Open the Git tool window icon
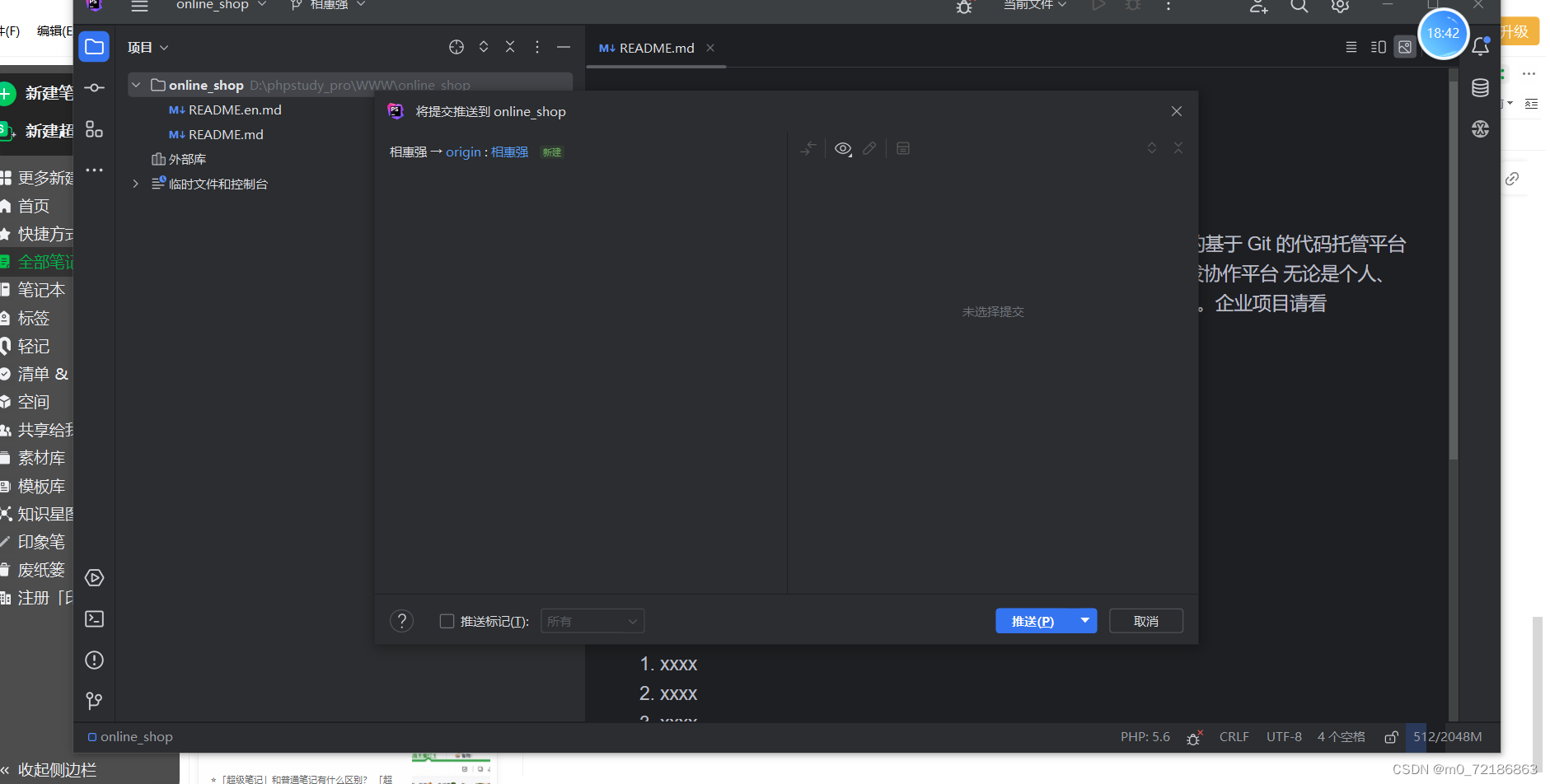The image size is (1550, 784). pyautogui.click(x=93, y=701)
